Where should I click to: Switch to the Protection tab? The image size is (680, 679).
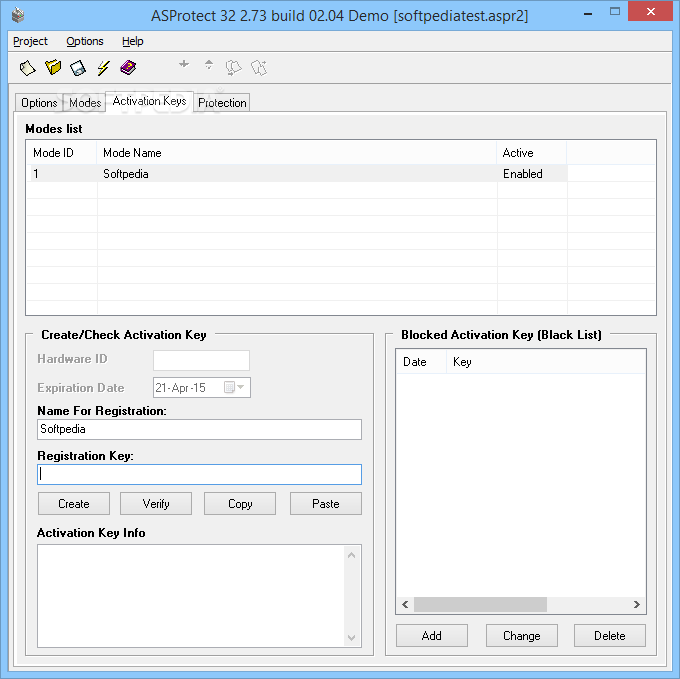click(222, 103)
